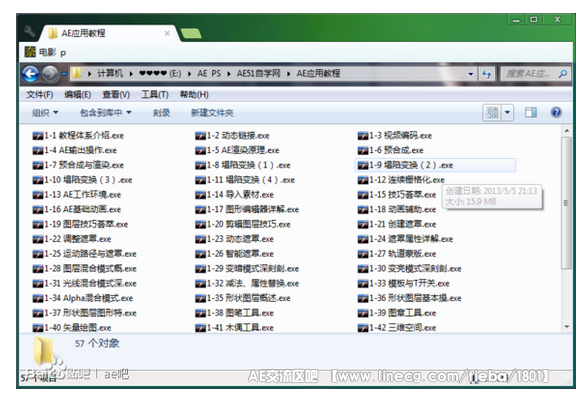Click icon of 1-9 塌陷变换 (2).exe
Screen dimensions: 584x393
[x=363, y=165]
